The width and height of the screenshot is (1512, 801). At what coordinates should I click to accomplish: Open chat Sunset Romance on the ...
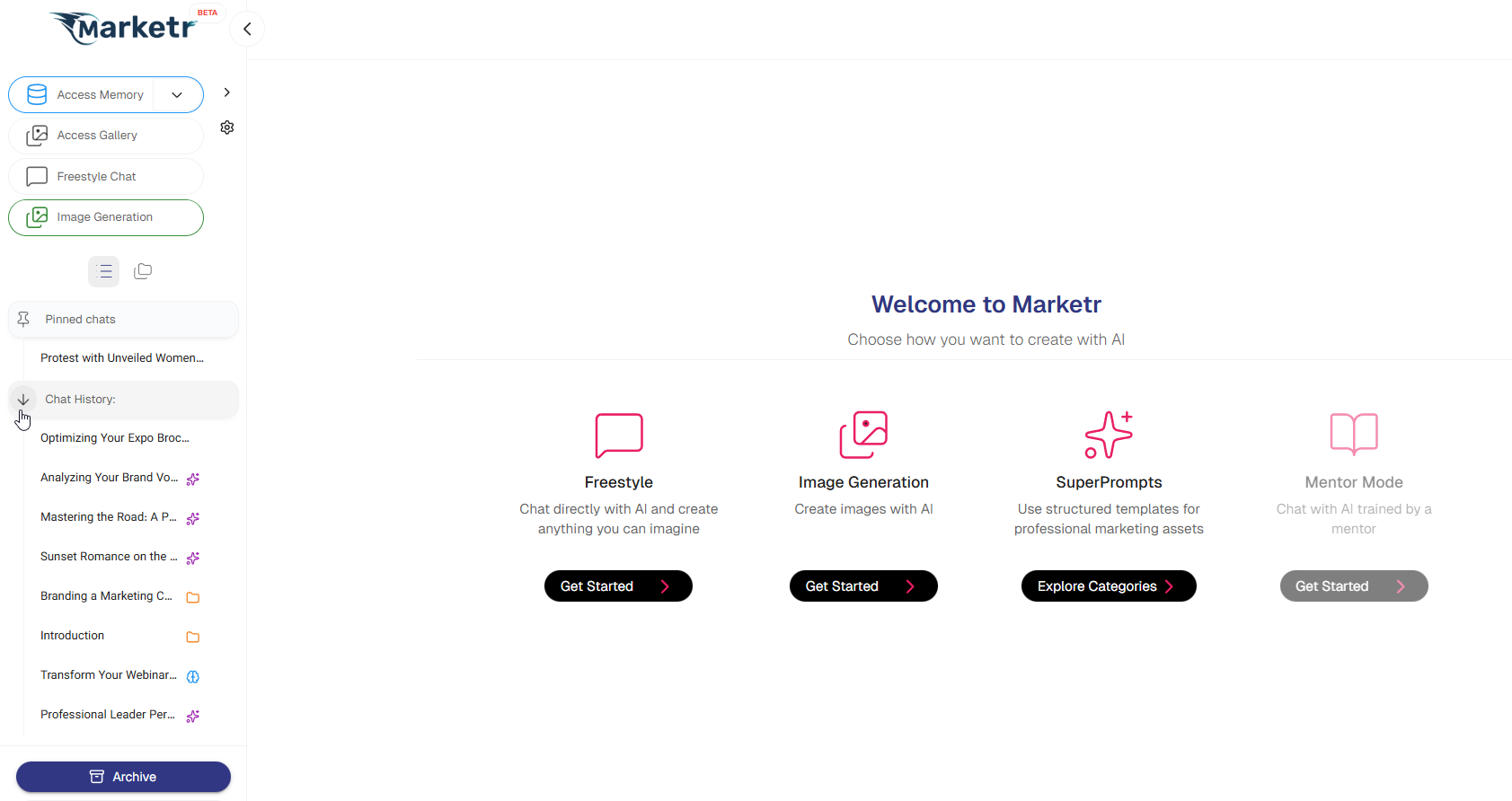pos(109,557)
